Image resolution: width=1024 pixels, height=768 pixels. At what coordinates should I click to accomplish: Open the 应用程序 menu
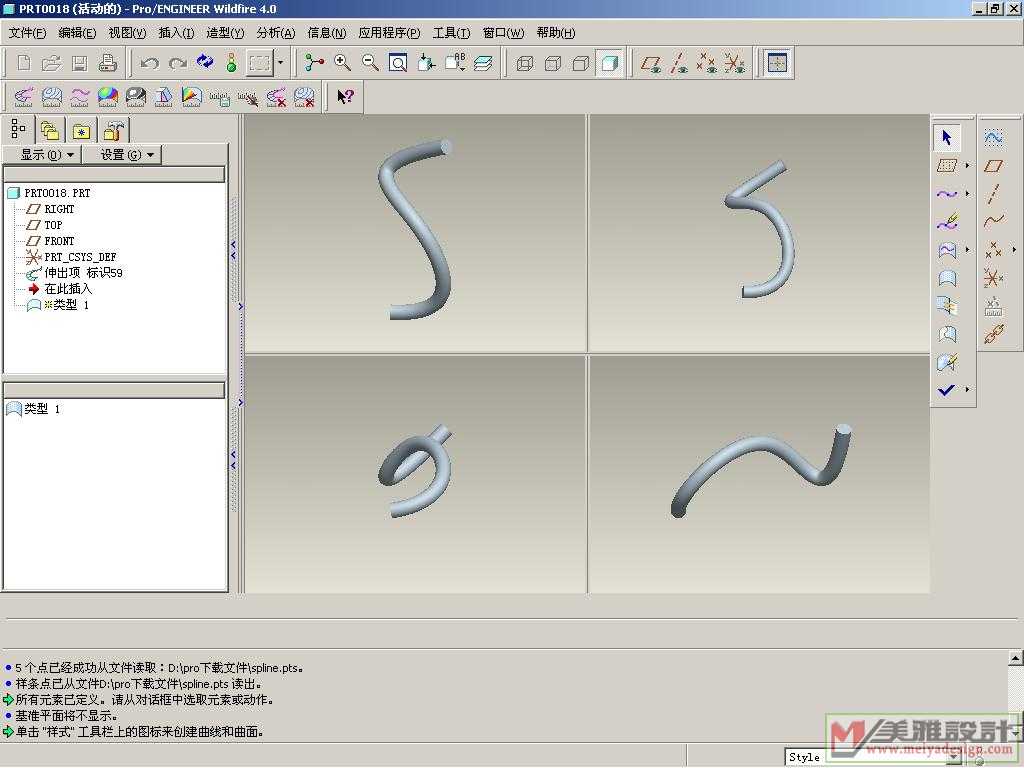point(389,33)
